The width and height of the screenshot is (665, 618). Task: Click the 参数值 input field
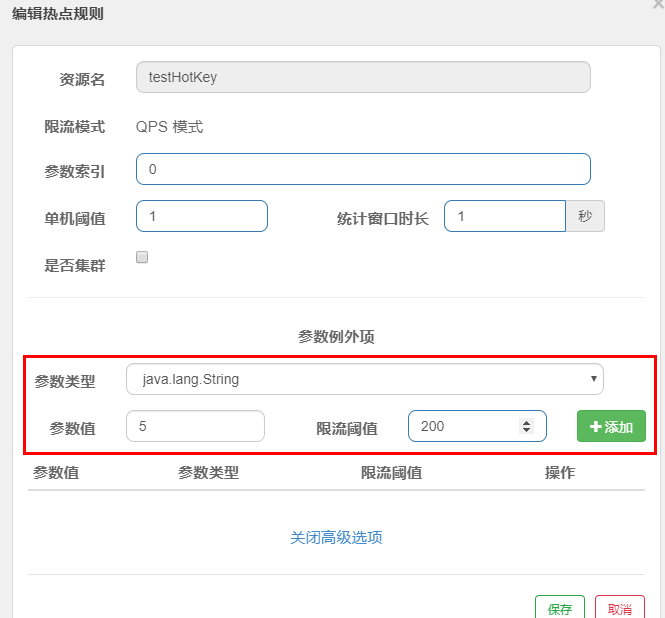tap(195, 426)
